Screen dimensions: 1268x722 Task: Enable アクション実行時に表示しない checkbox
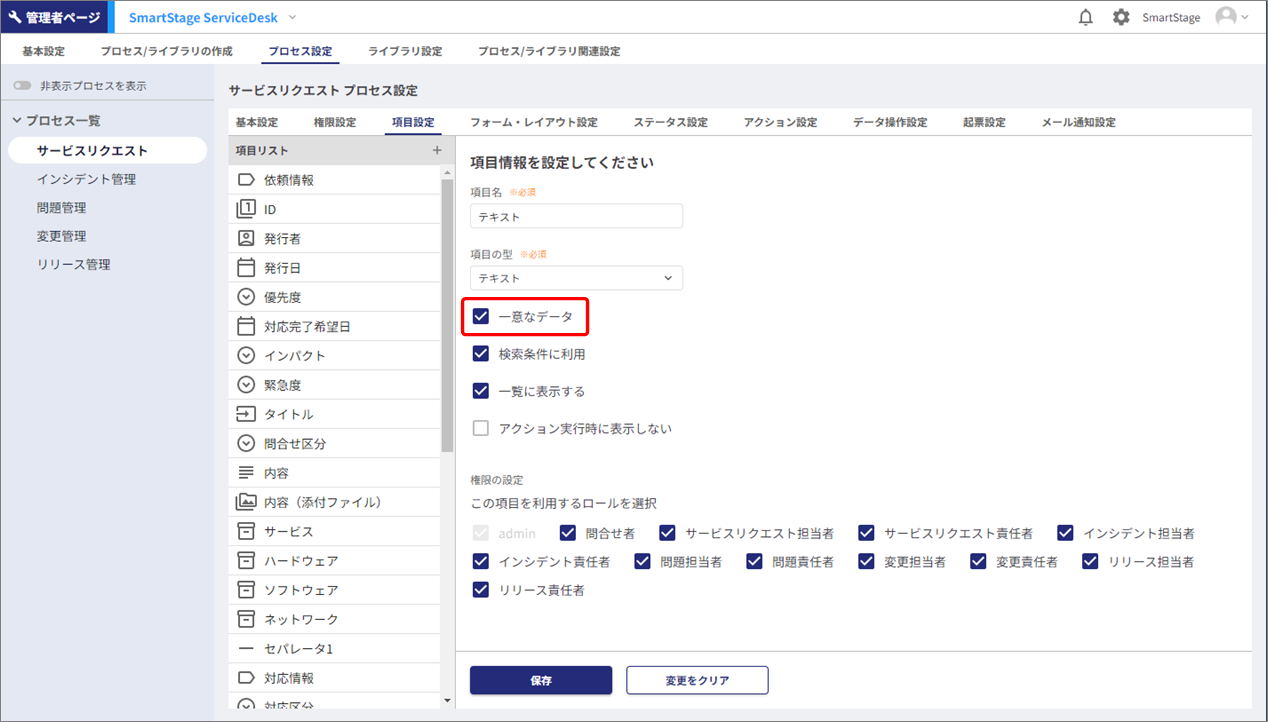481,428
